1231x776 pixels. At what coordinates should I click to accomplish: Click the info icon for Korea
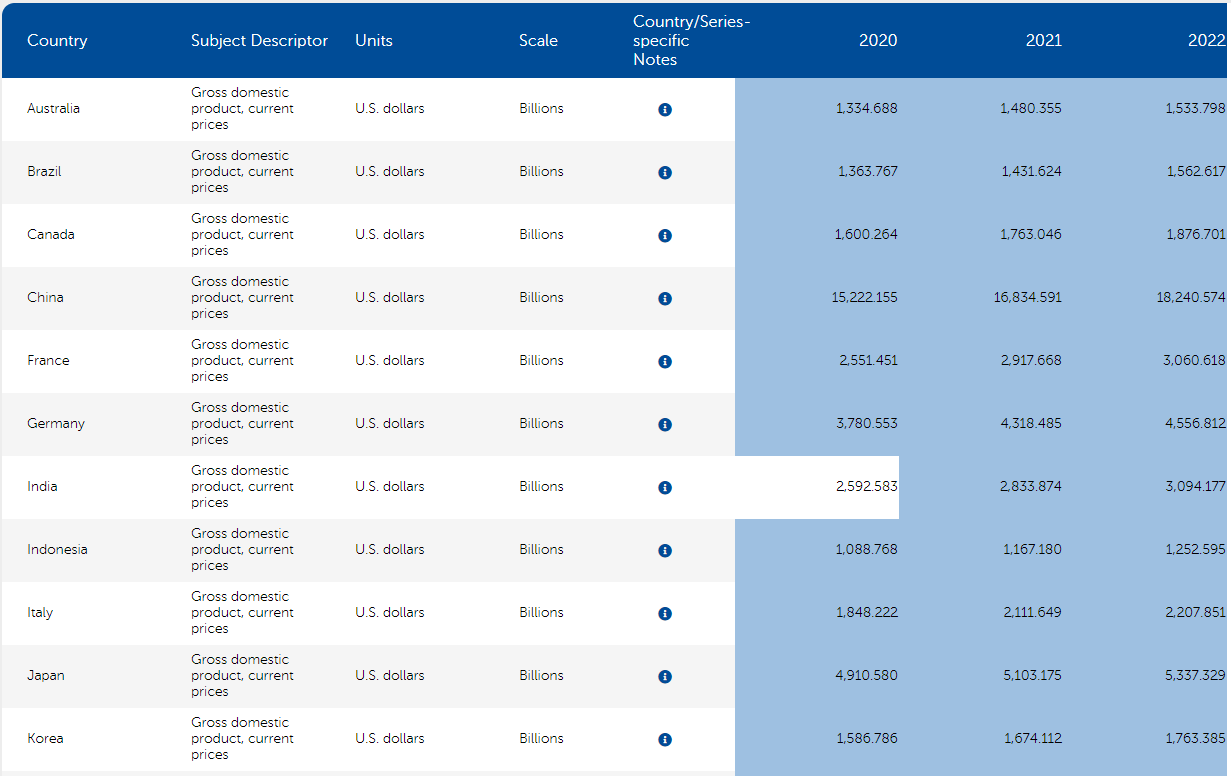(665, 740)
